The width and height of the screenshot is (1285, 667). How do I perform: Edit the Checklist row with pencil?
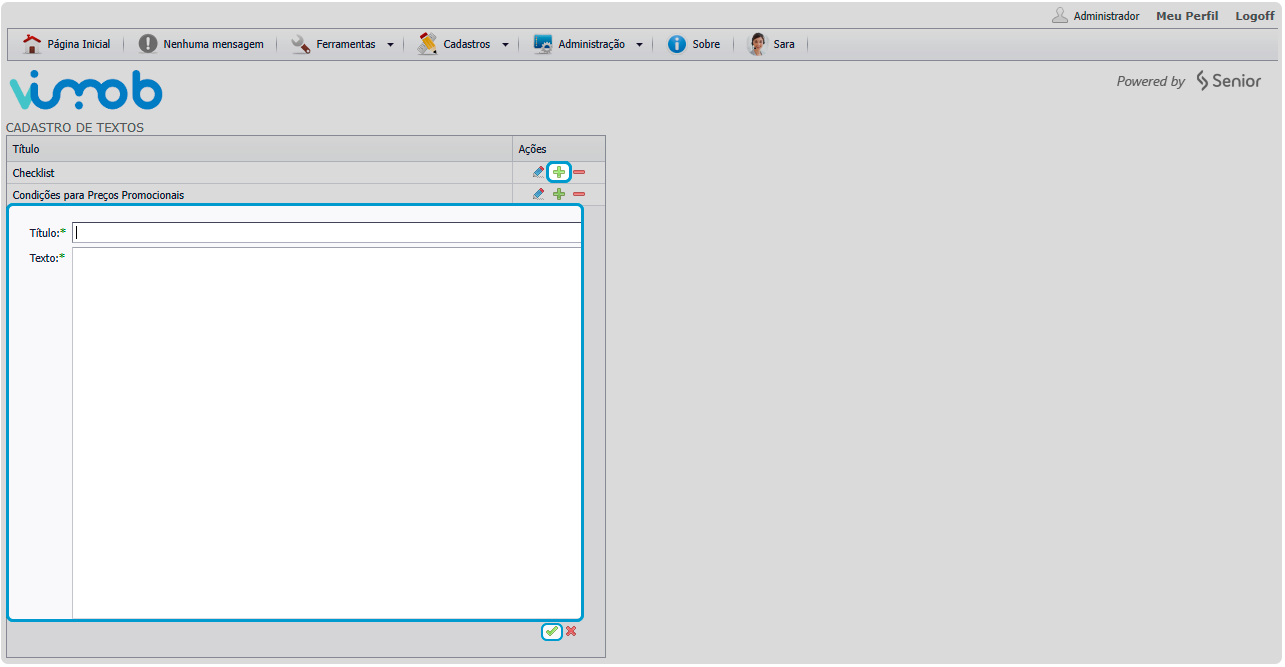(x=539, y=172)
